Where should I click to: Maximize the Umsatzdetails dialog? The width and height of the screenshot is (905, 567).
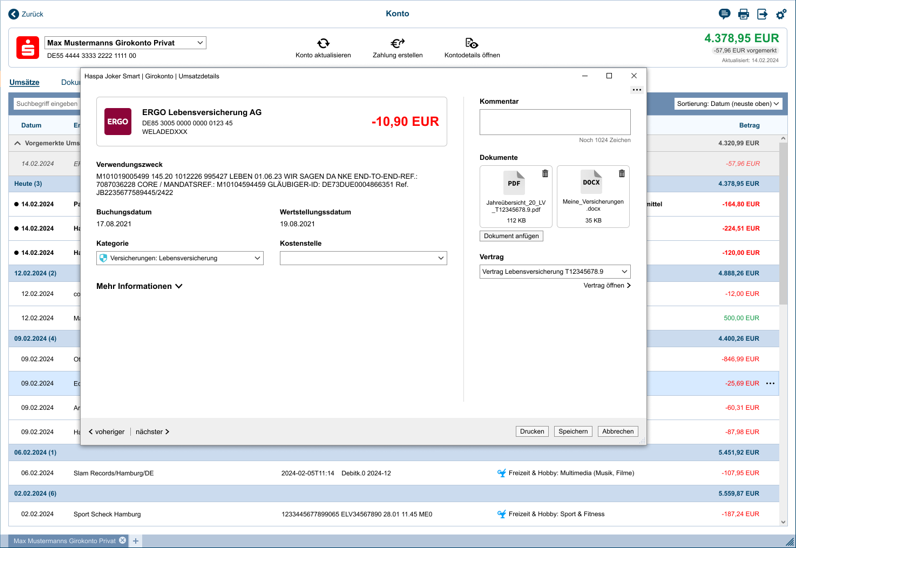click(609, 76)
